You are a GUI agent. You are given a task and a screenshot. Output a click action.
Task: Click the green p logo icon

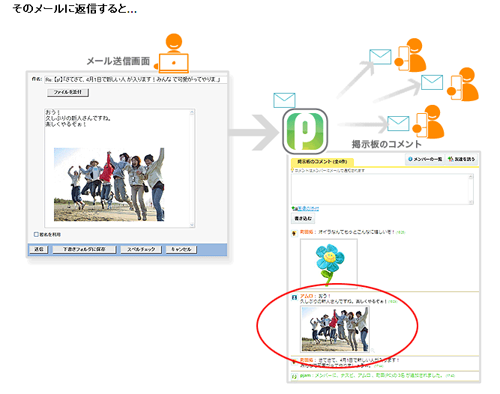point(305,131)
